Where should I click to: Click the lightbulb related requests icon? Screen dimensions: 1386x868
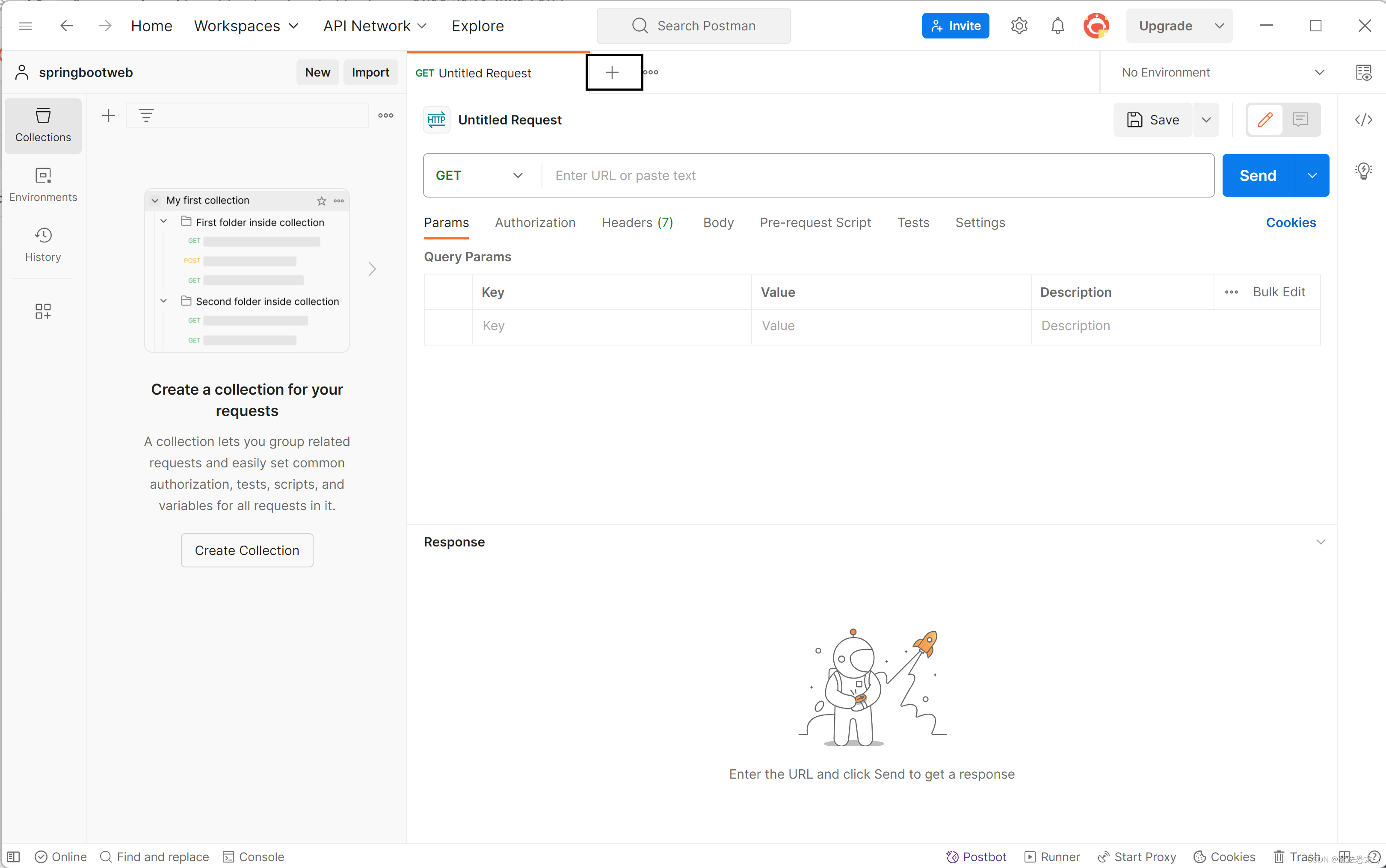[1364, 171]
